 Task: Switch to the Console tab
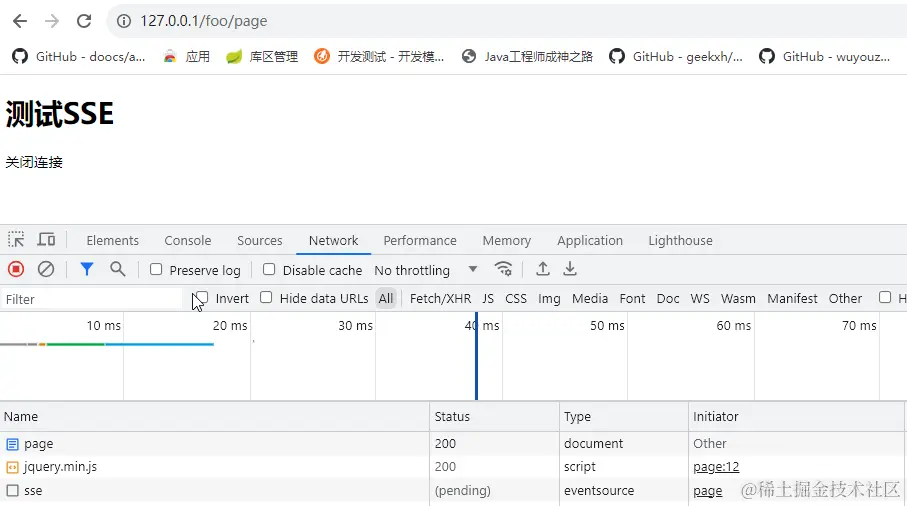click(x=187, y=241)
